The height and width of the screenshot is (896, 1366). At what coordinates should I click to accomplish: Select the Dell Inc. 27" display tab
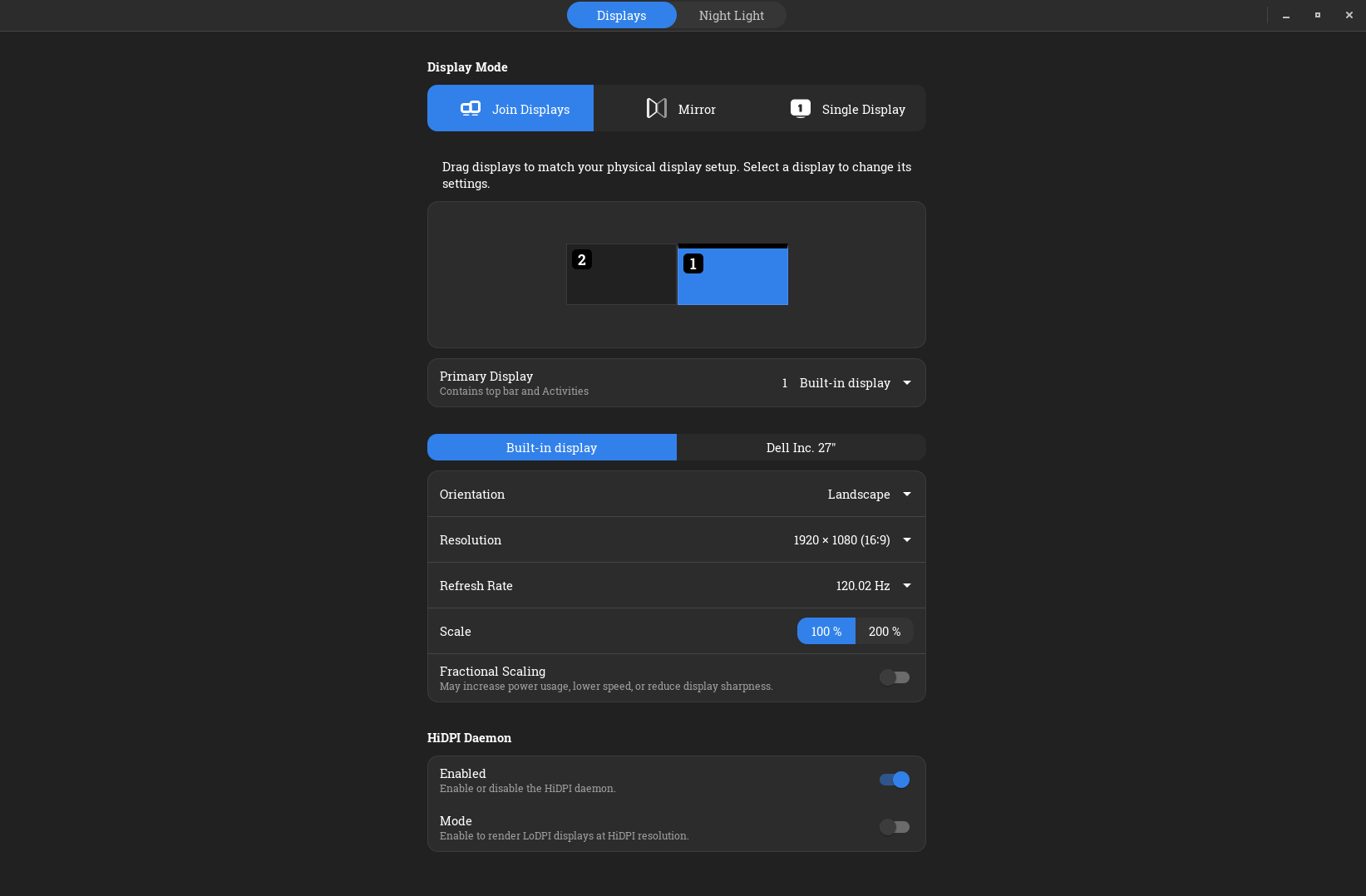(800, 447)
